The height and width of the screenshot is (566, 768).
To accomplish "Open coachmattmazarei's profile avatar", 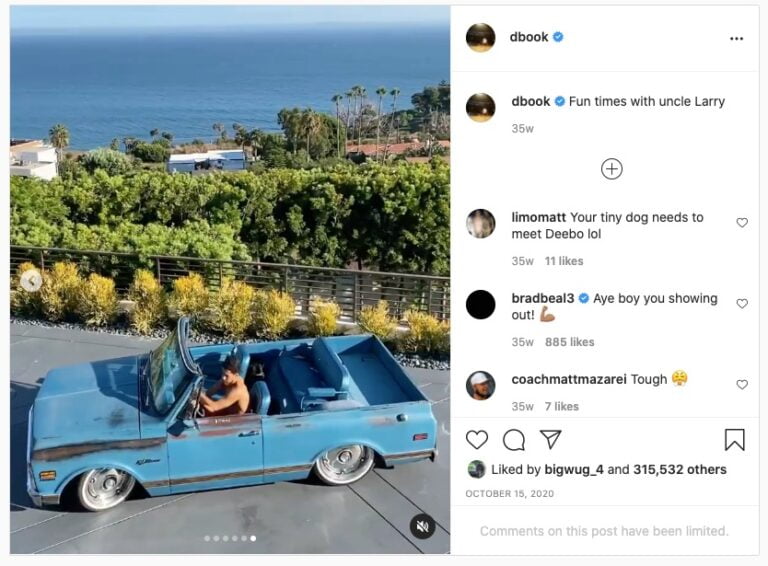I will tap(480, 385).
